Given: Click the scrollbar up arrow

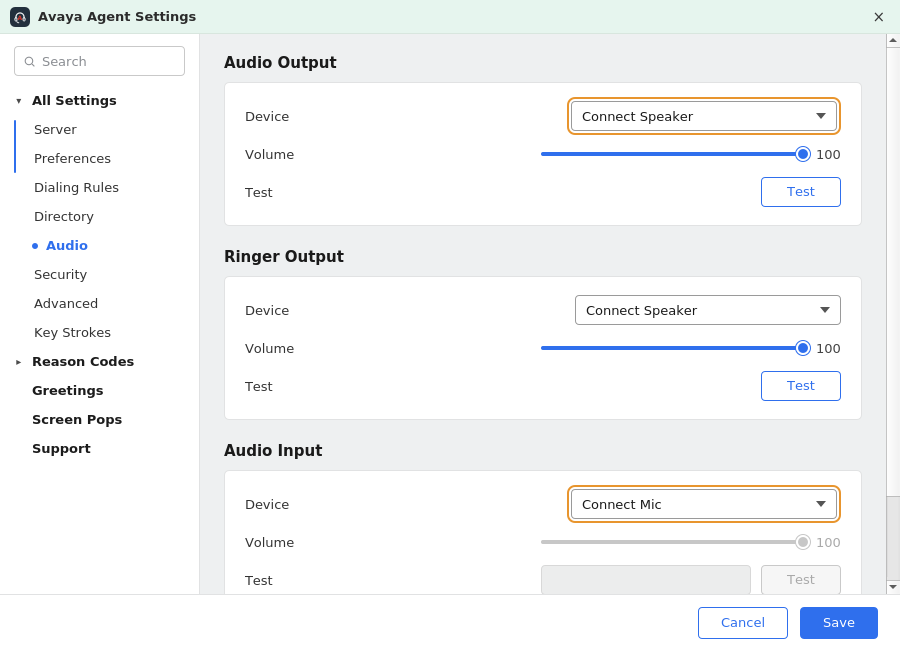Looking at the screenshot, I should (x=893, y=40).
